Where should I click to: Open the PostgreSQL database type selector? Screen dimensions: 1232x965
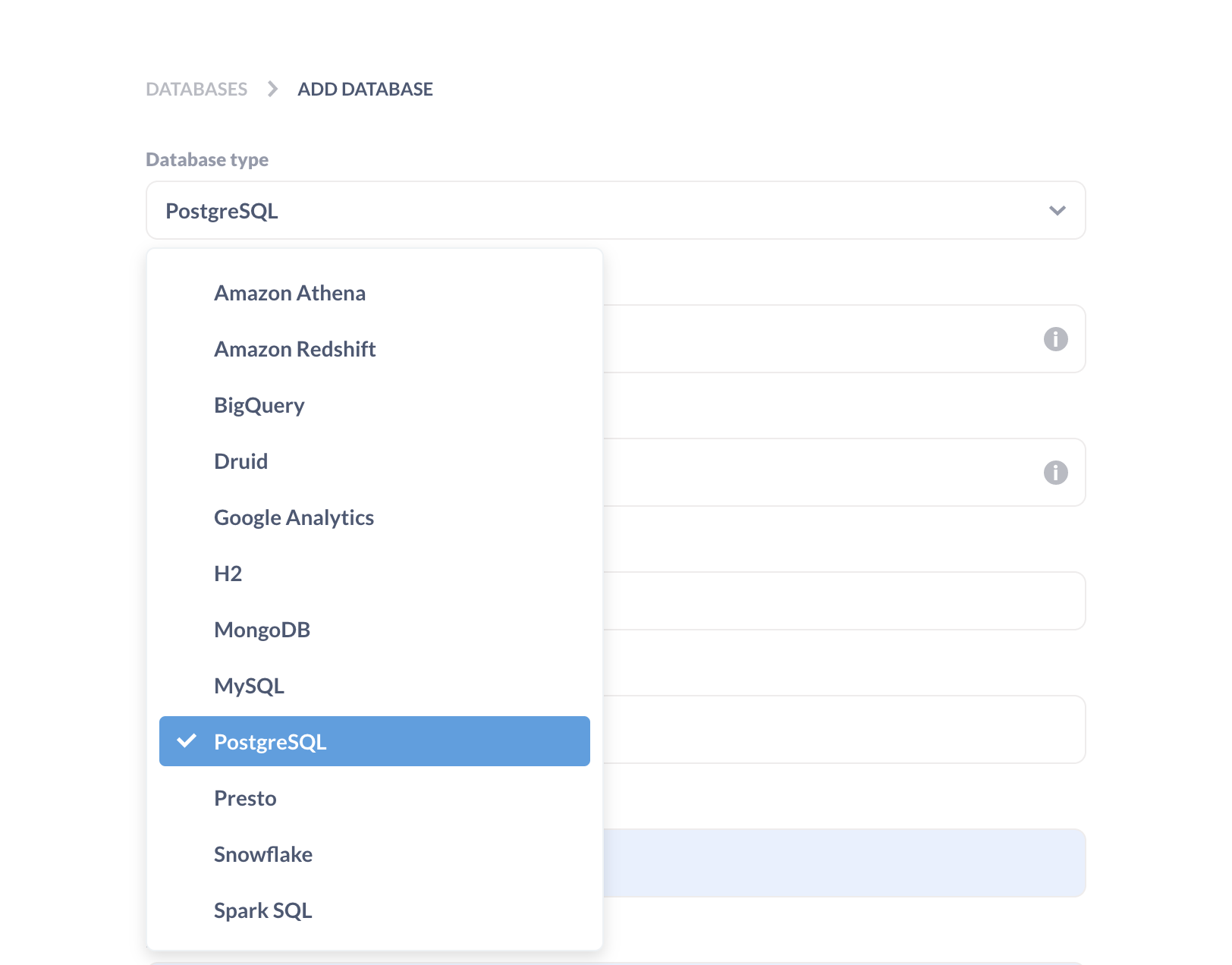(615, 210)
